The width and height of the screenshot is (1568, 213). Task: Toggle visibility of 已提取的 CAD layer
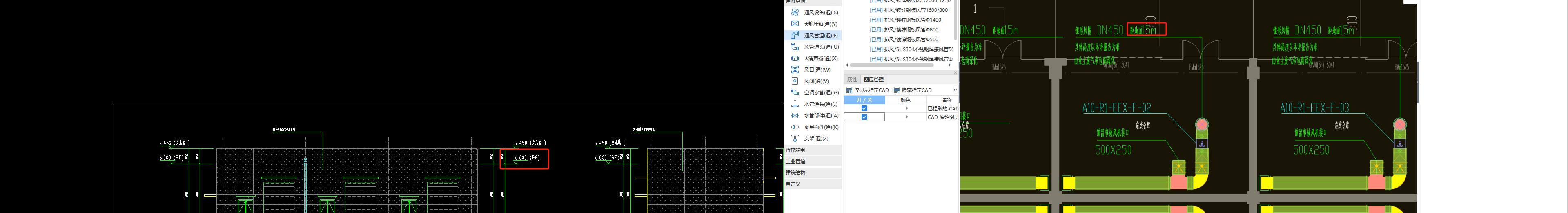[x=864, y=108]
